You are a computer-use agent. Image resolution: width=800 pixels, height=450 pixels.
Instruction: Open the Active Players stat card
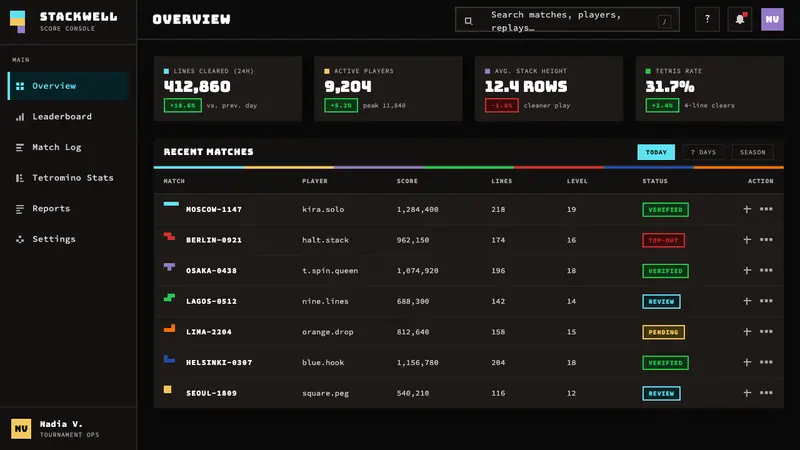coord(388,89)
